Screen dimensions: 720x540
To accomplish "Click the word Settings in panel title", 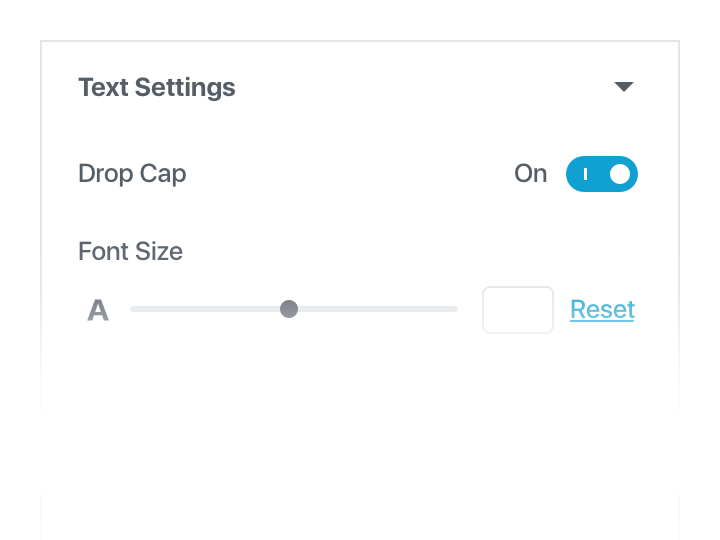I will [185, 87].
